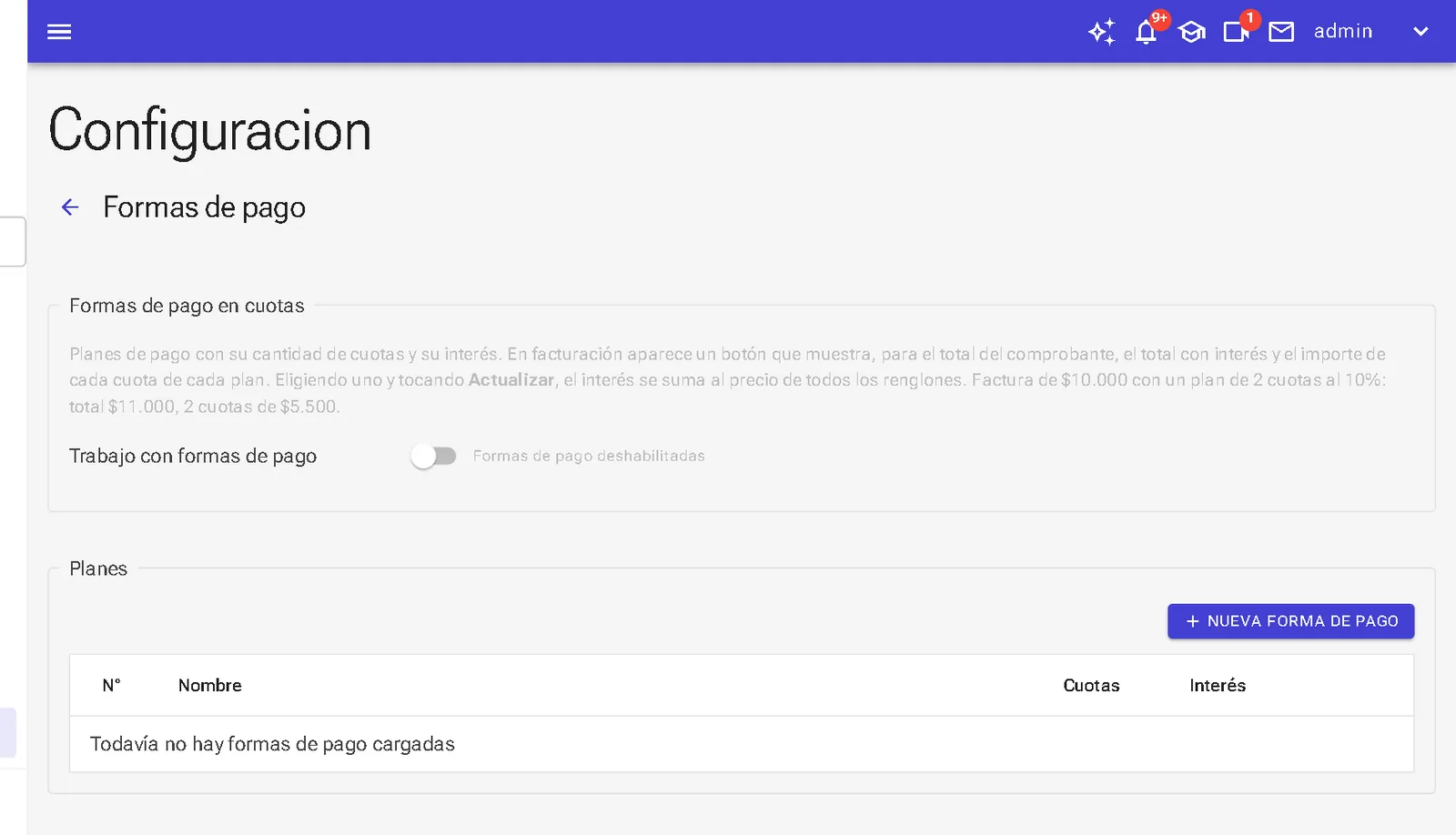Click the 'Formas de pago deshabilitadas' toggle label
This screenshot has height=835, width=1456.
tap(589, 456)
